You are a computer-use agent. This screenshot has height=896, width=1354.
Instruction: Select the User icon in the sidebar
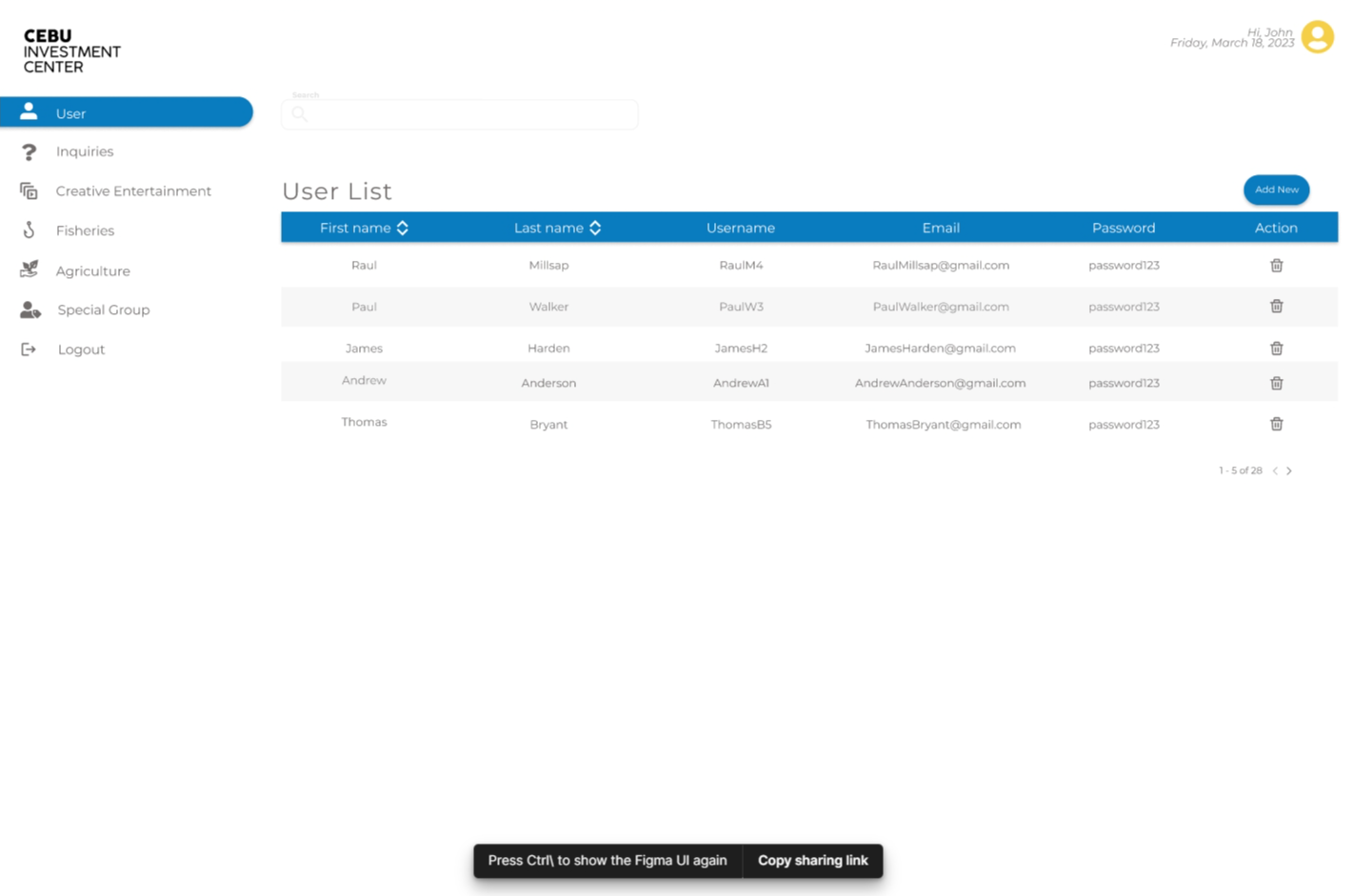(x=29, y=111)
